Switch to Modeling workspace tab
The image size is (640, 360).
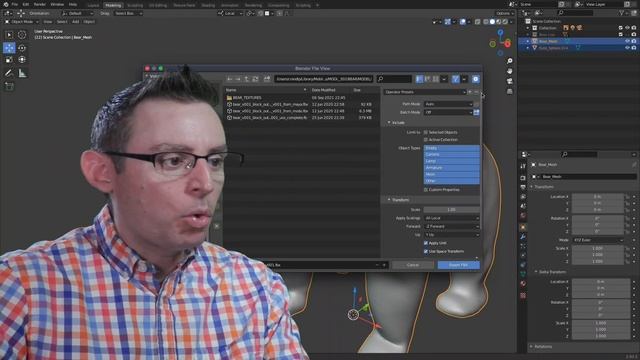click(113, 5)
